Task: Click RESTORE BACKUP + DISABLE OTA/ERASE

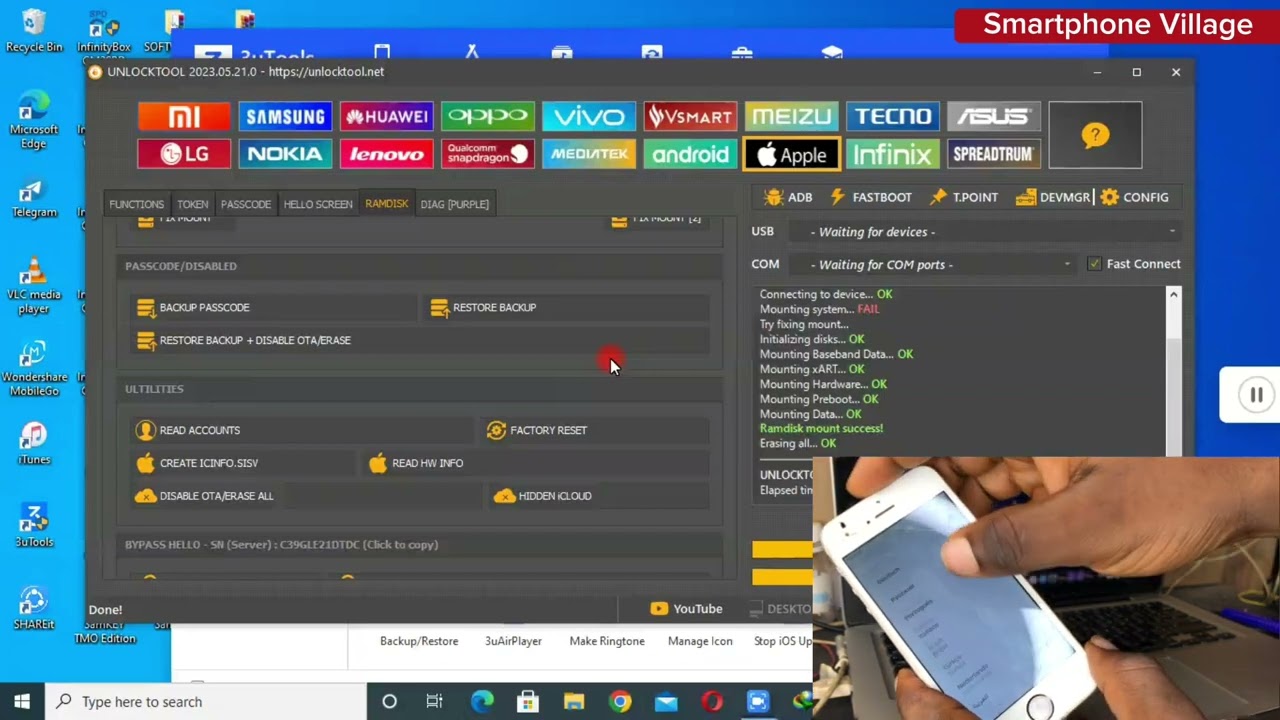Action: [420, 341]
